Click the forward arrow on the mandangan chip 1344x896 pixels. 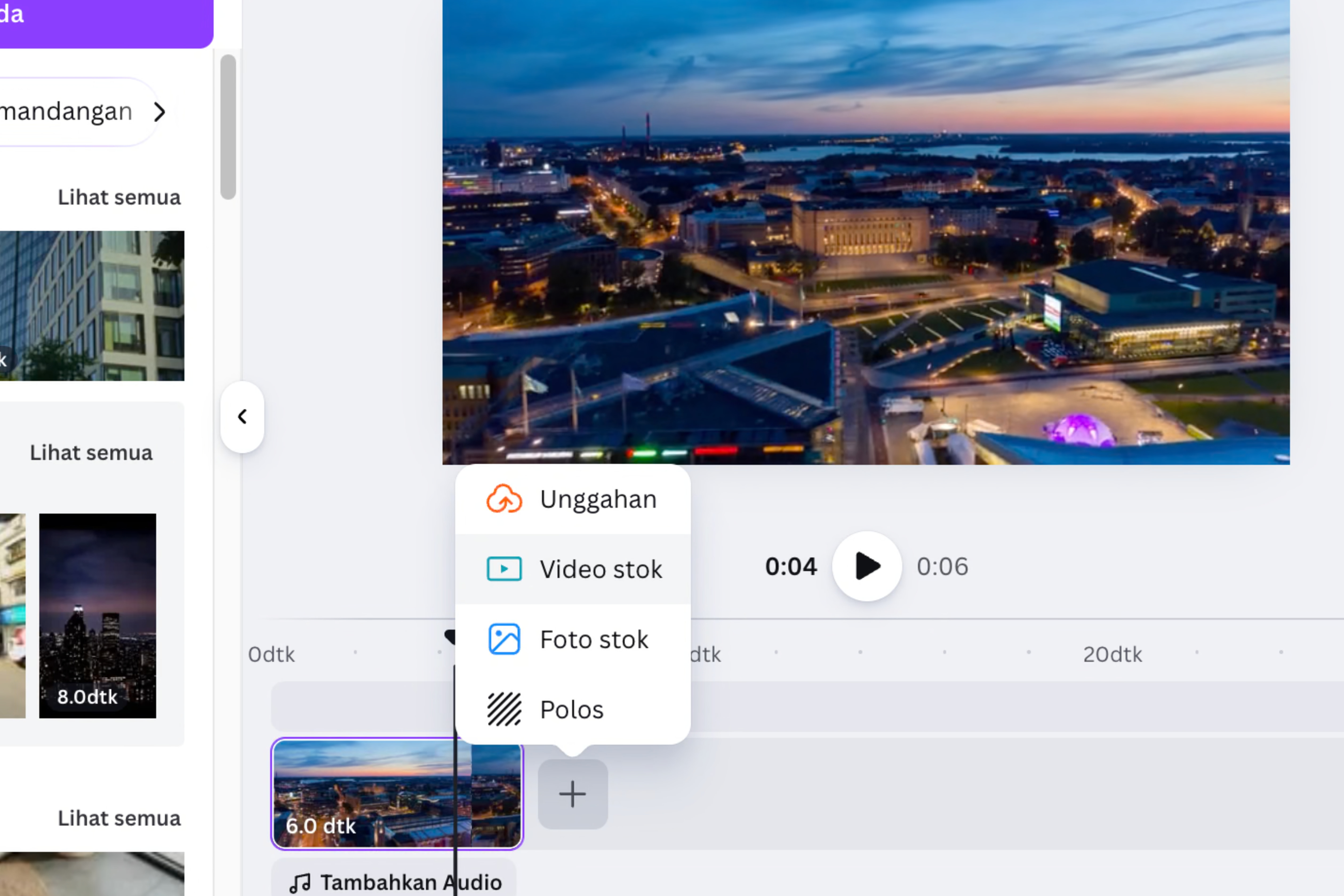click(159, 112)
